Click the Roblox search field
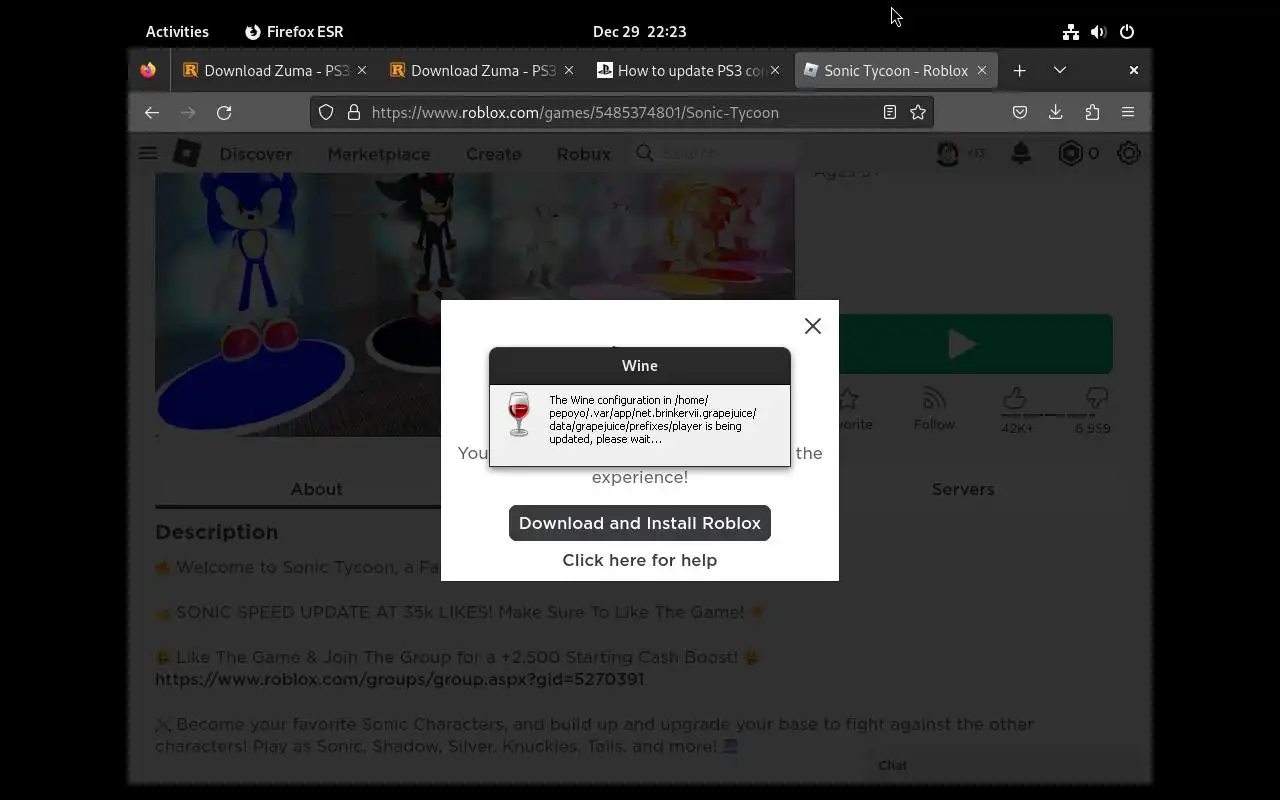The width and height of the screenshot is (1280, 800). coord(716,153)
